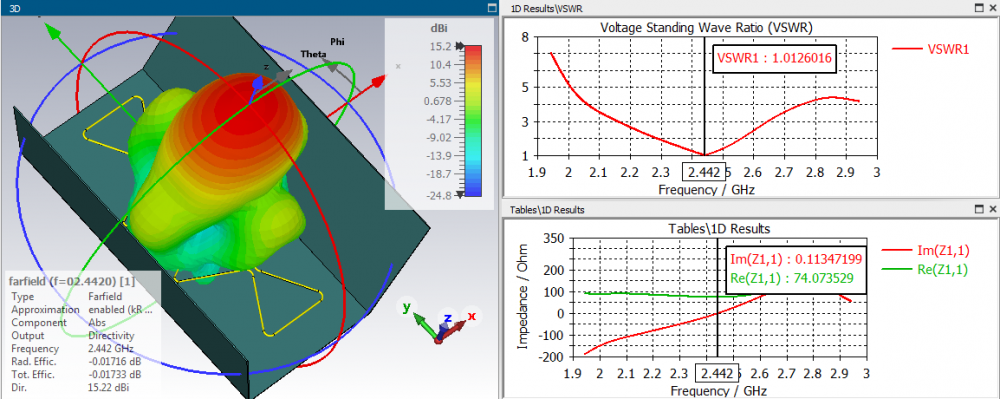Maximize the Tables\1D Results window
Screen dimensions: 1000x399
(980, 209)
